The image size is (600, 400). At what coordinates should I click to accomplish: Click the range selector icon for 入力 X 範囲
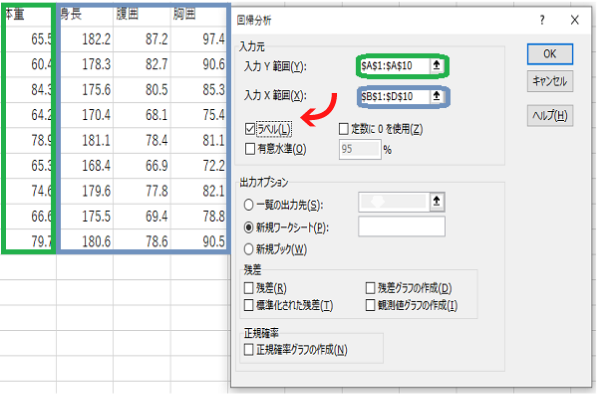tap(435, 96)
